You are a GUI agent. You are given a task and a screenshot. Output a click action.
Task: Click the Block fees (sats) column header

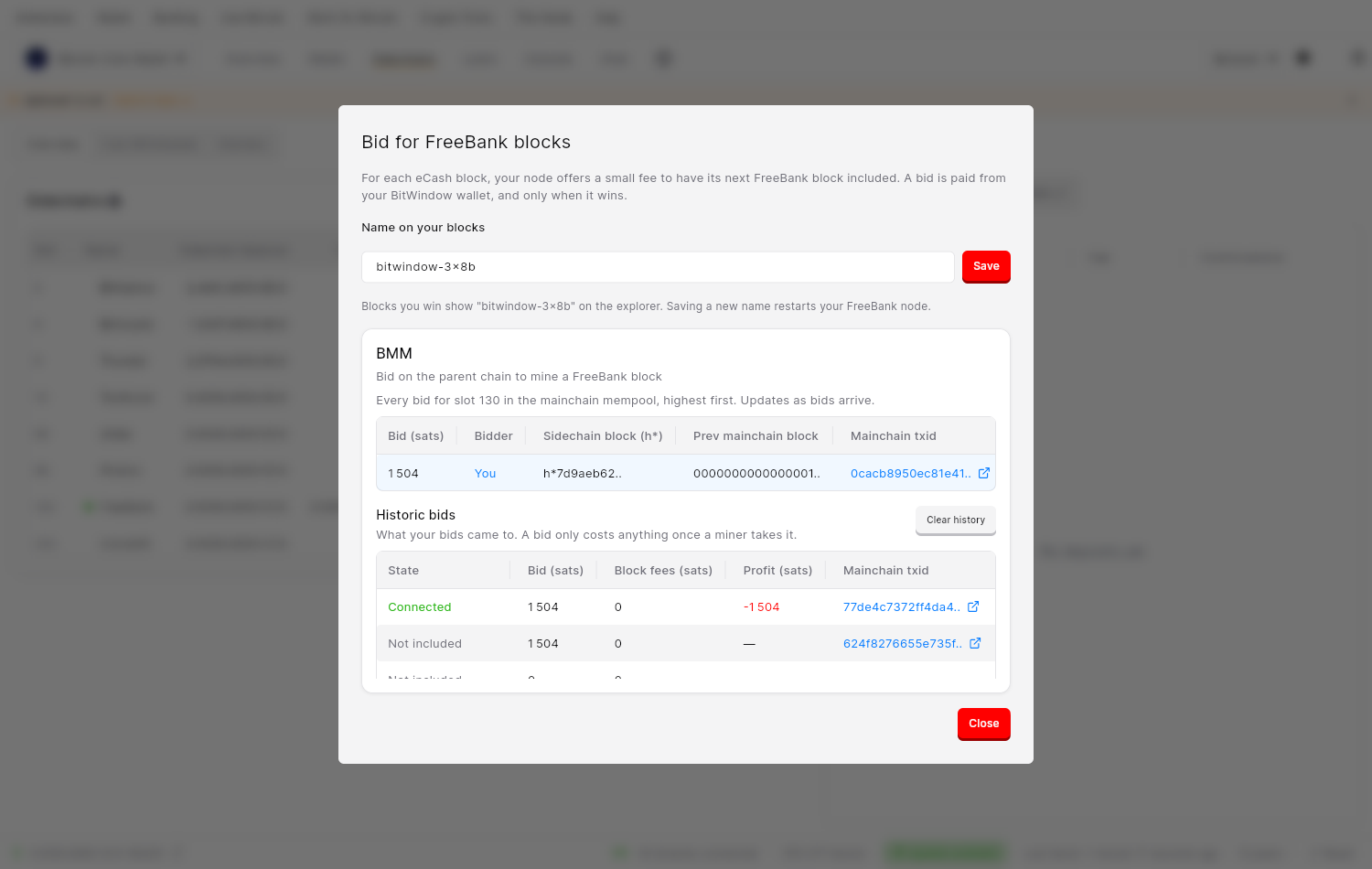tap(663, 571)
